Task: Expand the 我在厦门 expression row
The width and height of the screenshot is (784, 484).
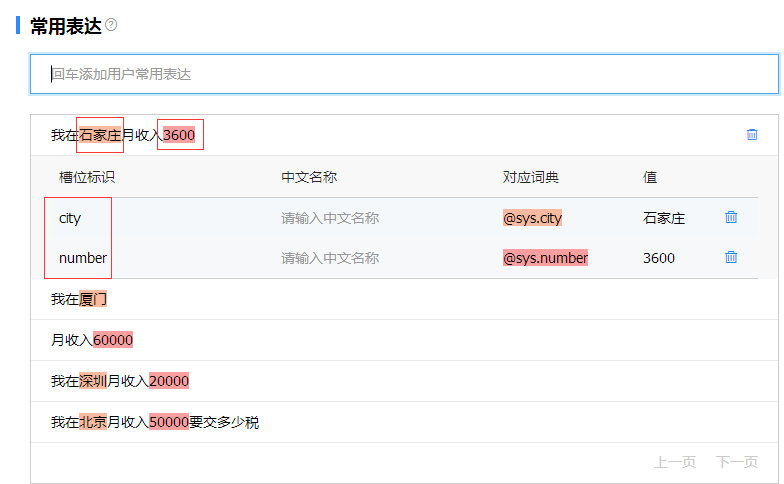Action: (404, 299)
